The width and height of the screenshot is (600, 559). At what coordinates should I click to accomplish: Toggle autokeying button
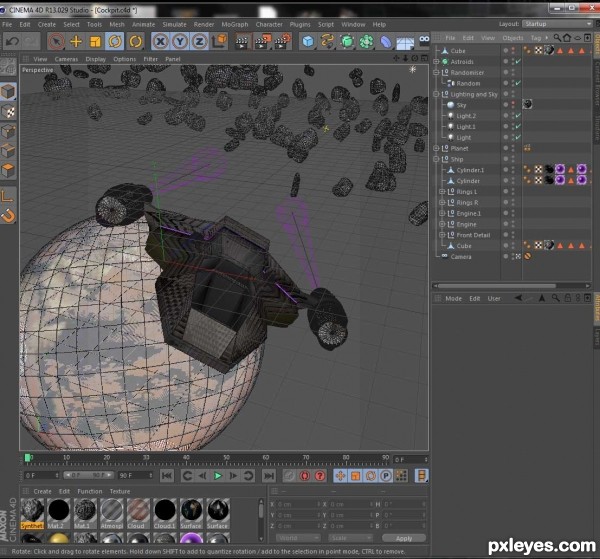tap(305, 476)
